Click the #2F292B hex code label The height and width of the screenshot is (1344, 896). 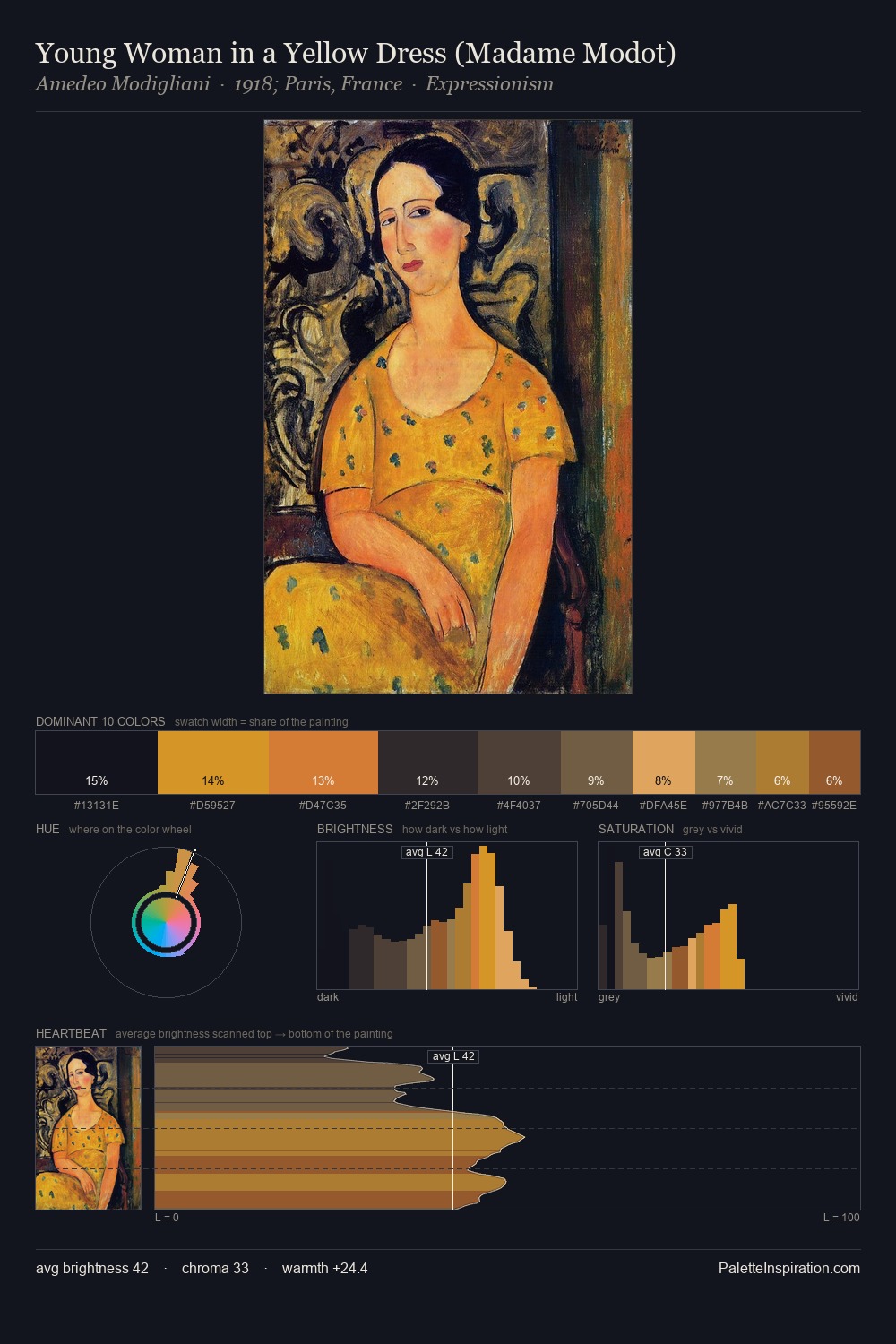pyautogui.click(x=427, y=805)
